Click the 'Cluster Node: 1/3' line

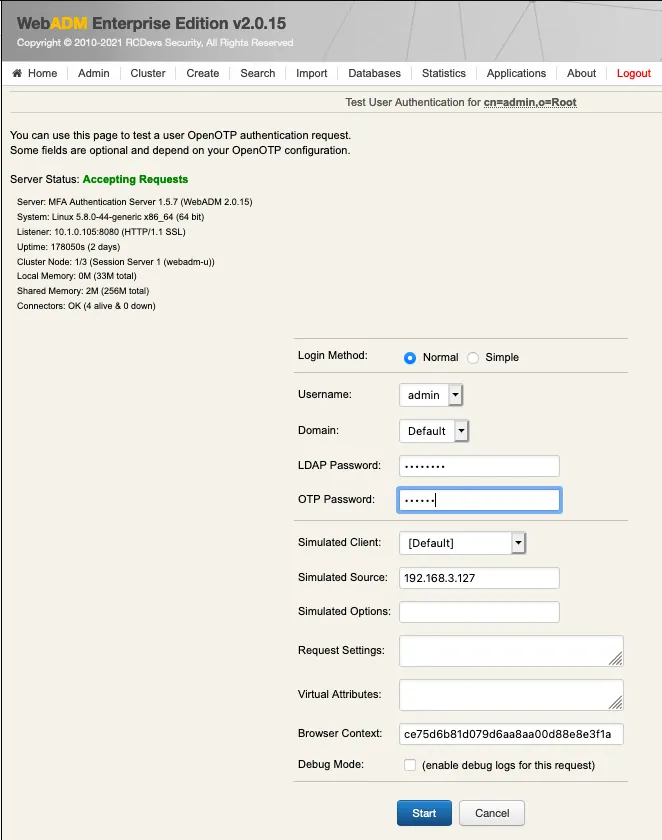(x=116, y=262)
